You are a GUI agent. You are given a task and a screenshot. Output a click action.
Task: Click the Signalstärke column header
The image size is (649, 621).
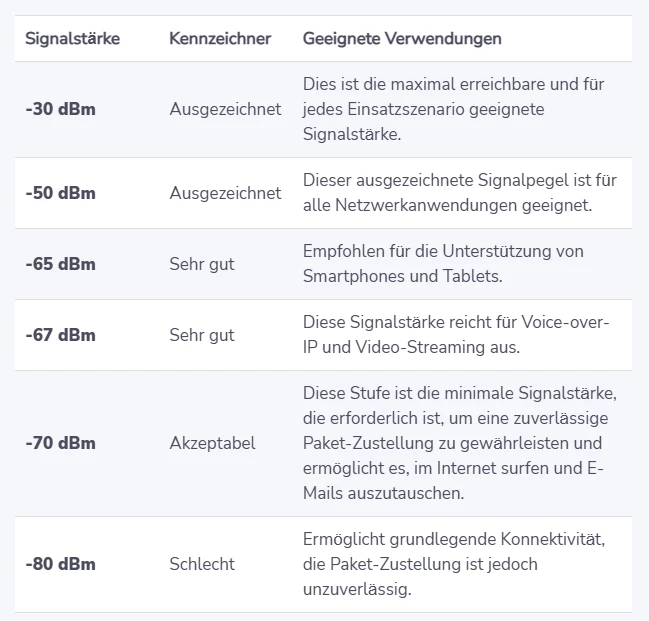[x=72, y=39]
